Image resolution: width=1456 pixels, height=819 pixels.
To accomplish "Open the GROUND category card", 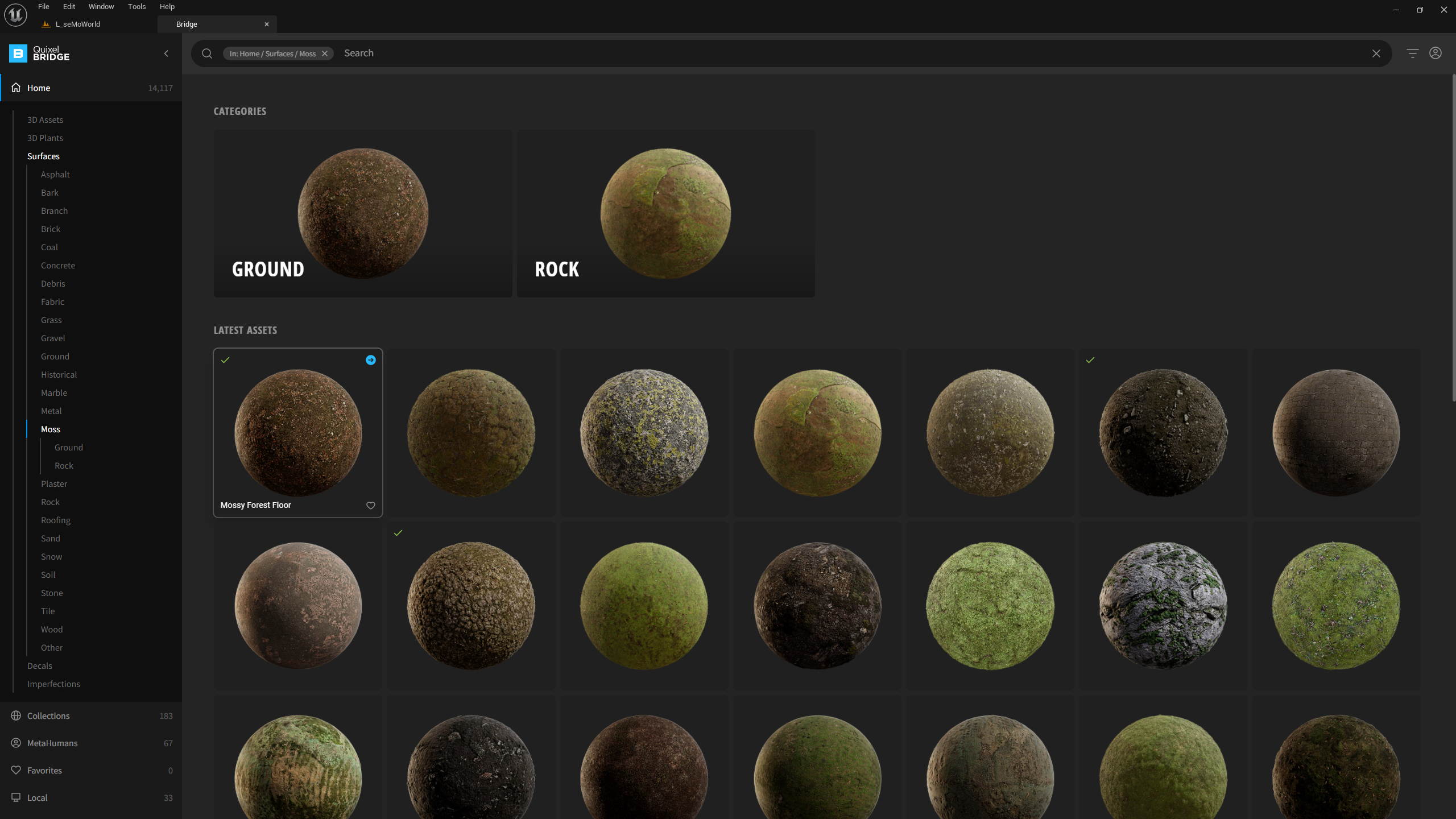I will pyautogui.click(x=363, y=213).
